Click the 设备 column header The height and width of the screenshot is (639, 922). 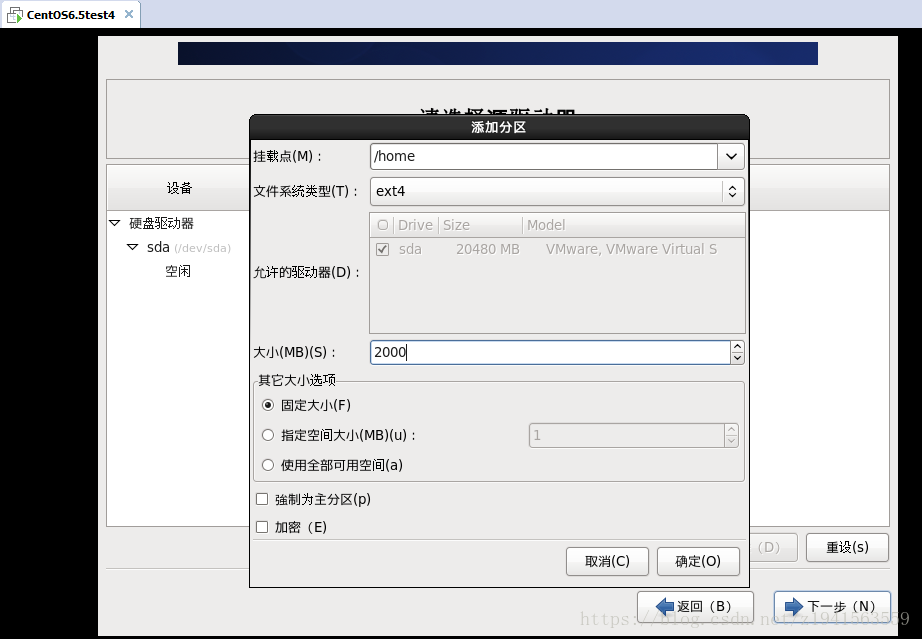click(179, 188)
